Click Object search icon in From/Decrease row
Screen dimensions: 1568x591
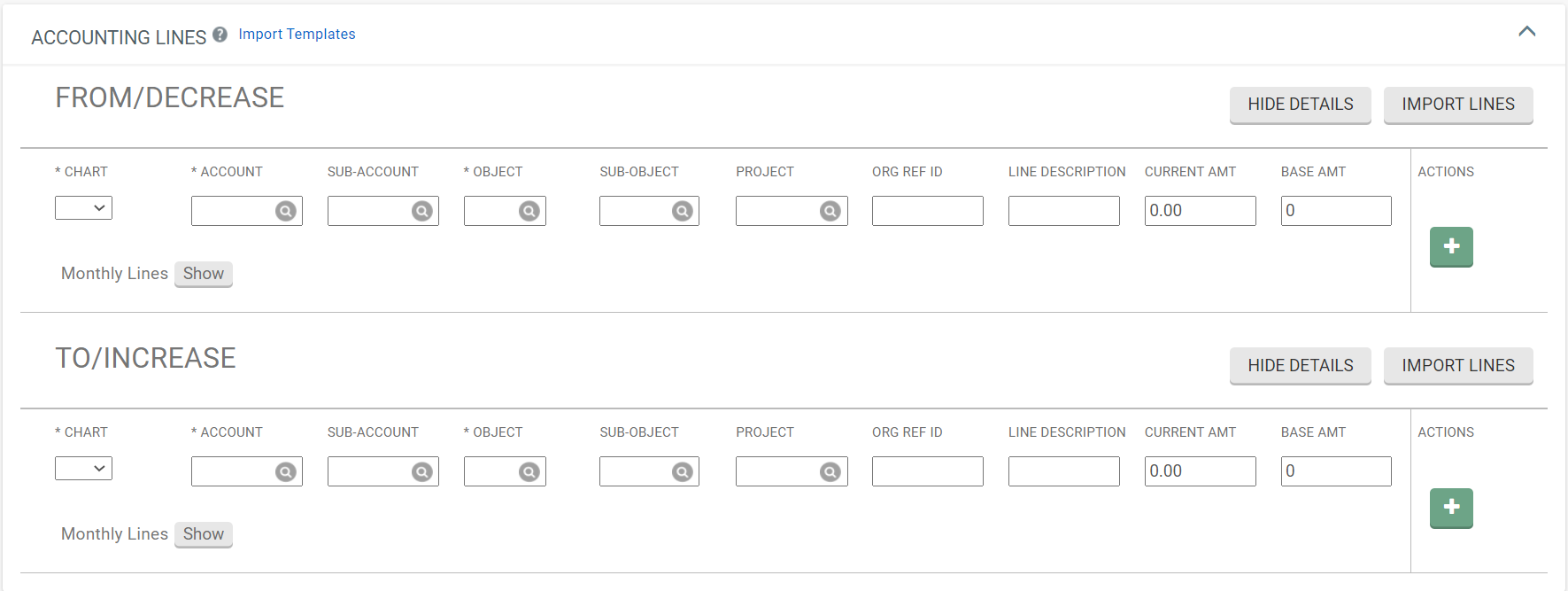529,211
